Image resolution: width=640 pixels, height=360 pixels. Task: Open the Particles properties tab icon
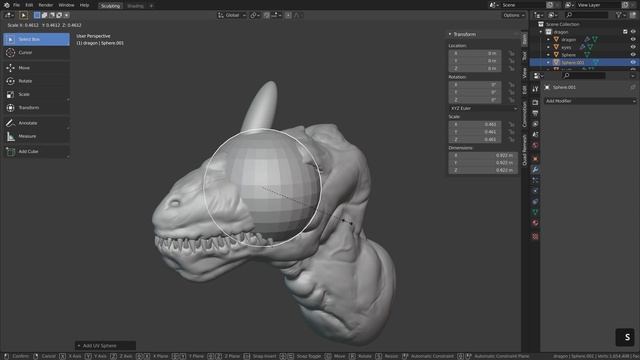pos(535,180)
